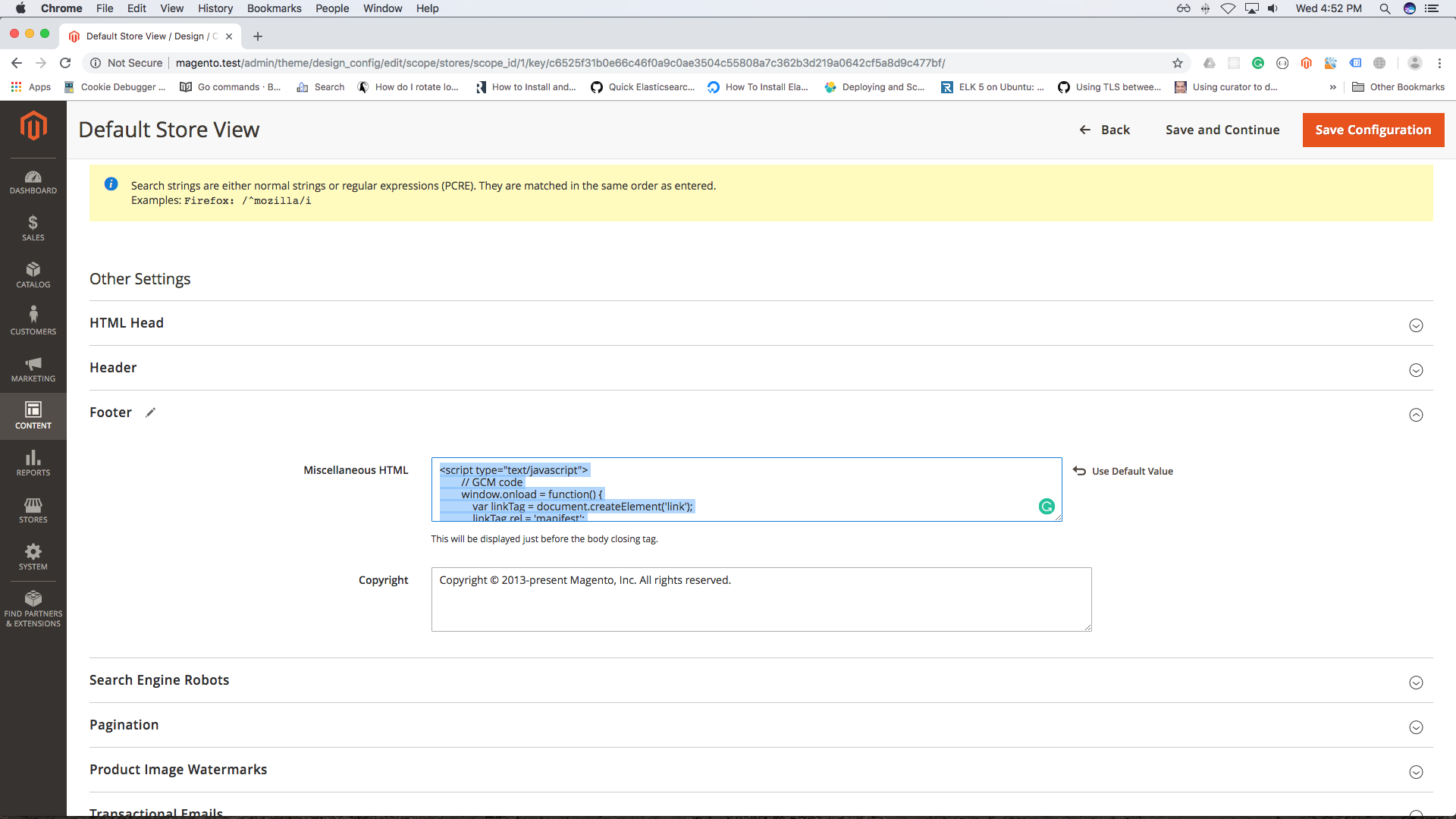This screenshot has width=1456, height=819.
Task: Open the System gear icon
Action: (x=33, y=557)
